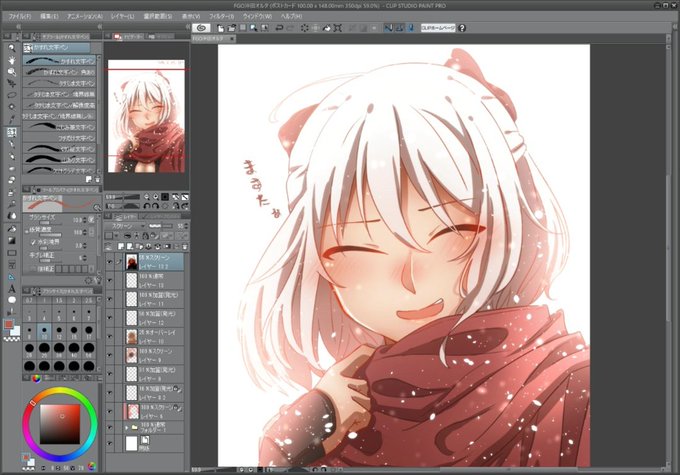Select the Move layer tool in the toolbox
Image resolution: width=680 pixels, height=475 pixels.
12,83
